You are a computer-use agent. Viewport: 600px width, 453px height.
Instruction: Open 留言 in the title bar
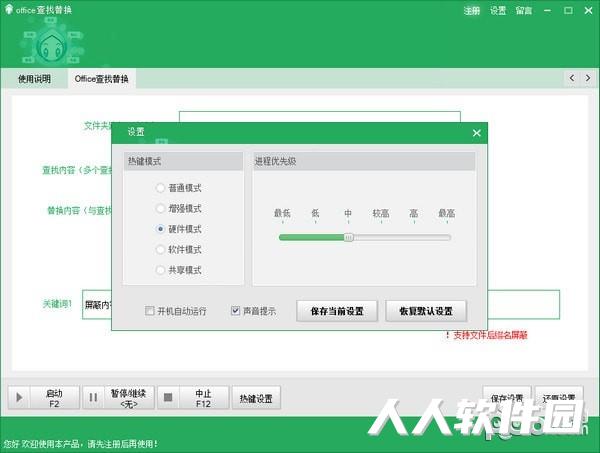[x=524, y=11]
